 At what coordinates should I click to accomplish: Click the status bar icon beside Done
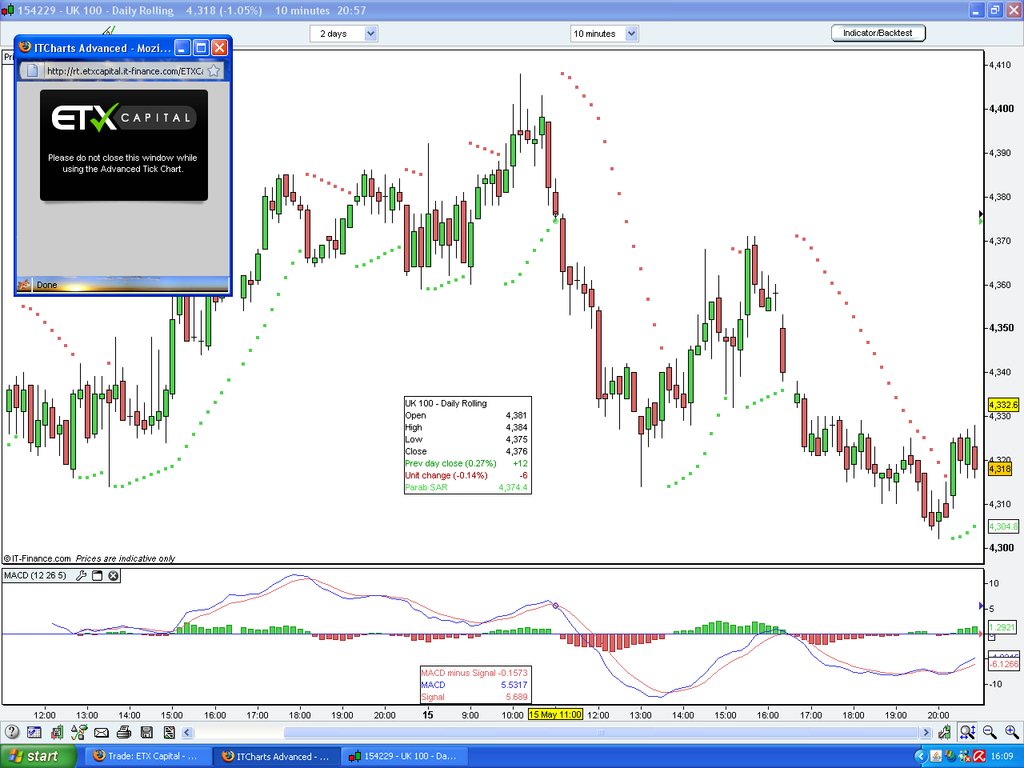tap(24, 285)
